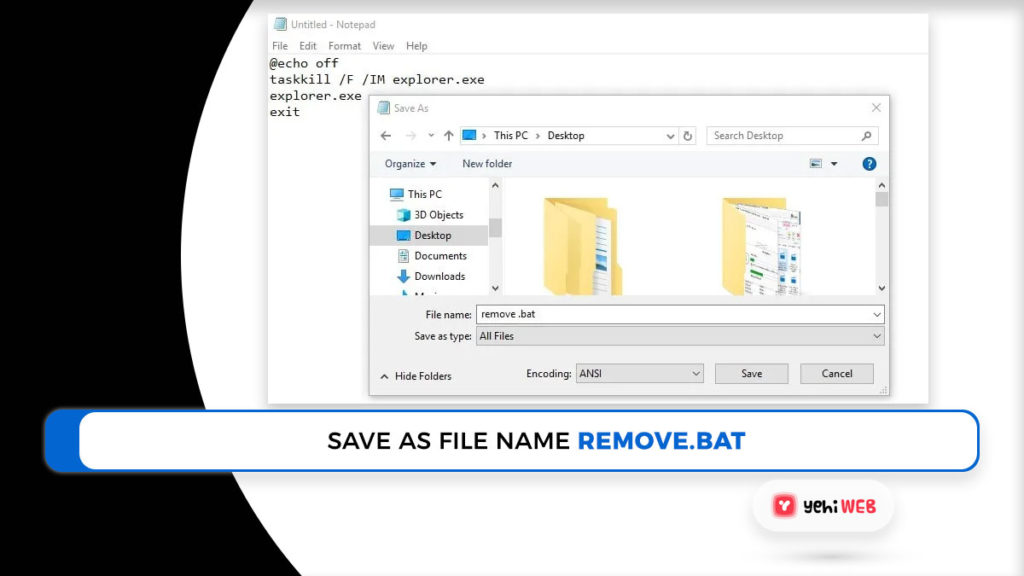This screenshot has width=1024, height=576.
Task: Open the File menu in Notepad
Action: [280, 46]
